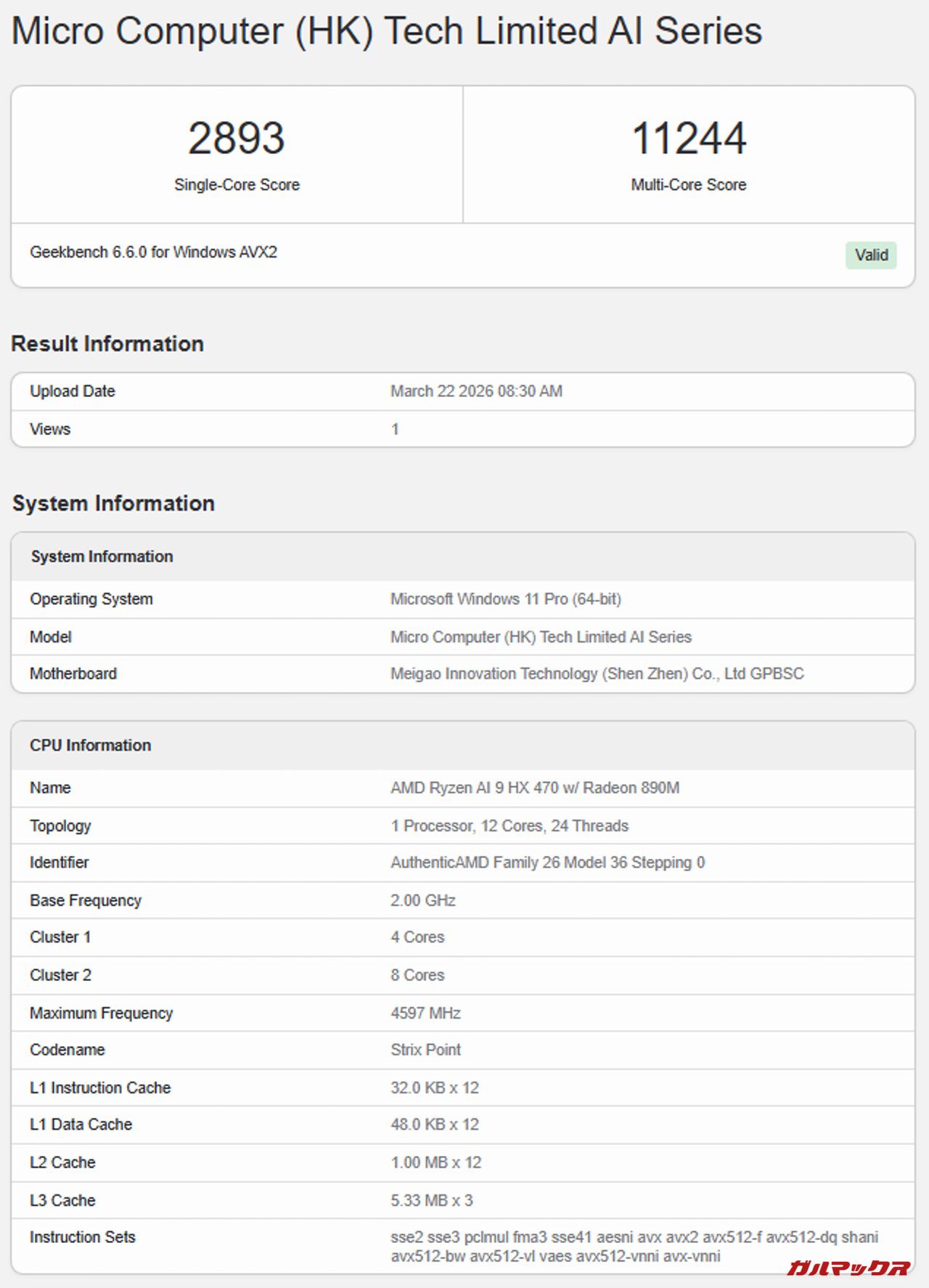Click the CPU Information table header
Image resolution: width=929 pixels, height=1288 pixels.
click(x=90, y=745)
